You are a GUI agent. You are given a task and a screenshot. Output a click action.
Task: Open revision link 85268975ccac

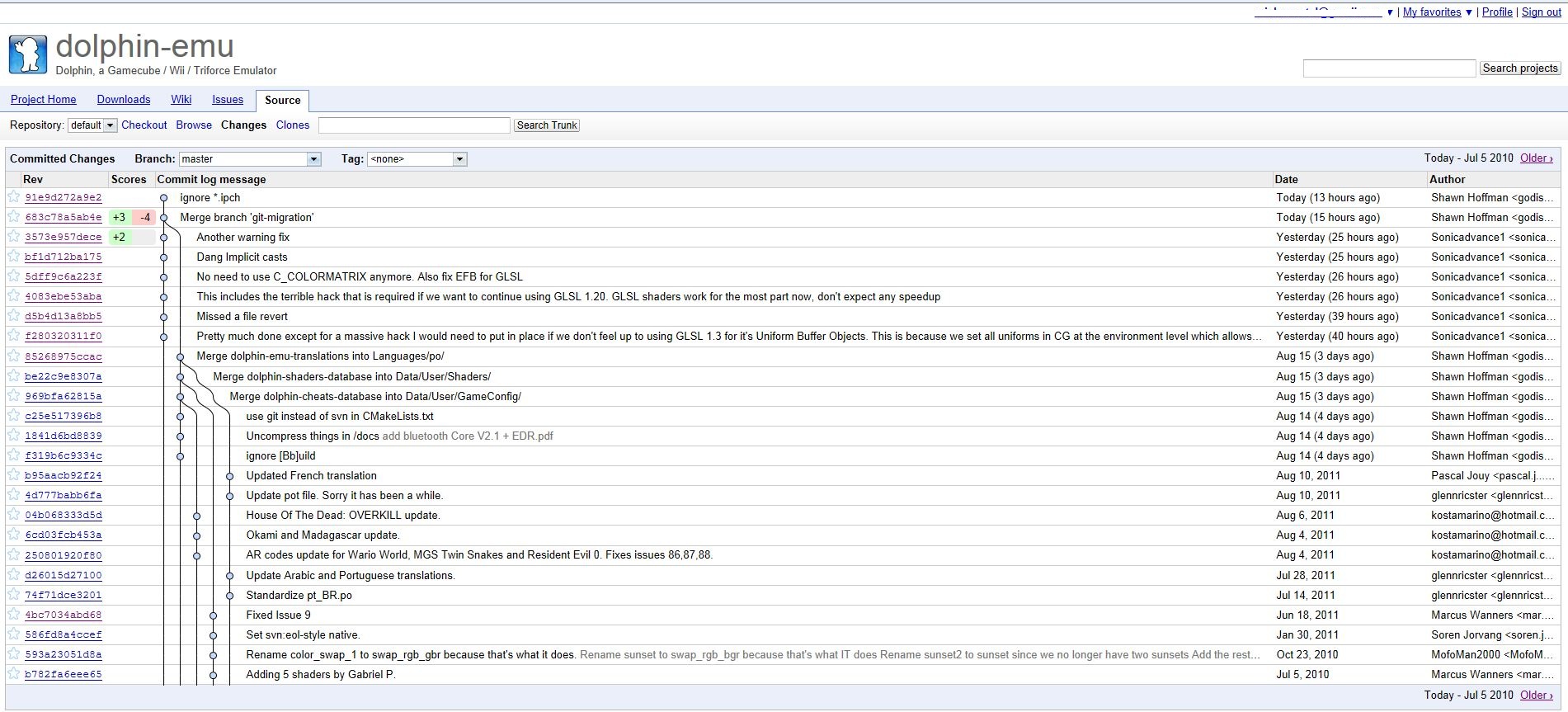[64, 356]
